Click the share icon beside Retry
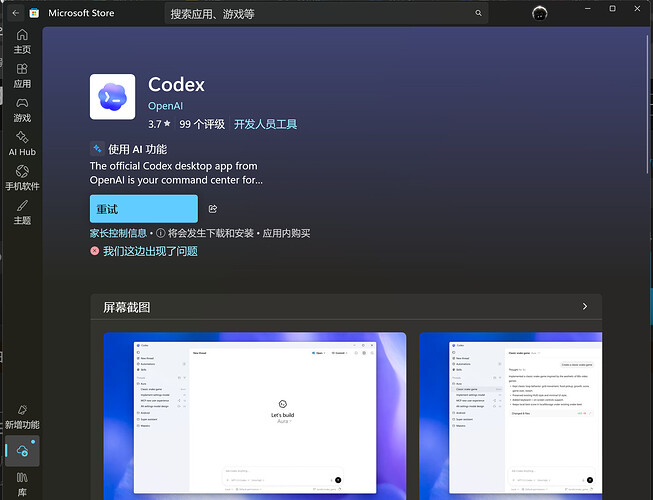 [x=213, y=209]
